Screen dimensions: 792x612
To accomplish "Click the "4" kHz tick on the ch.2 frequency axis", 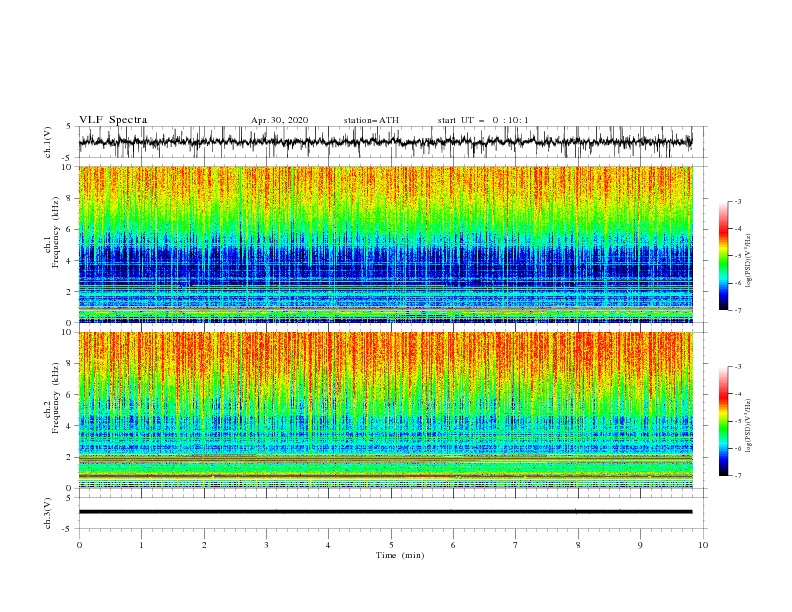I will 70,426.
